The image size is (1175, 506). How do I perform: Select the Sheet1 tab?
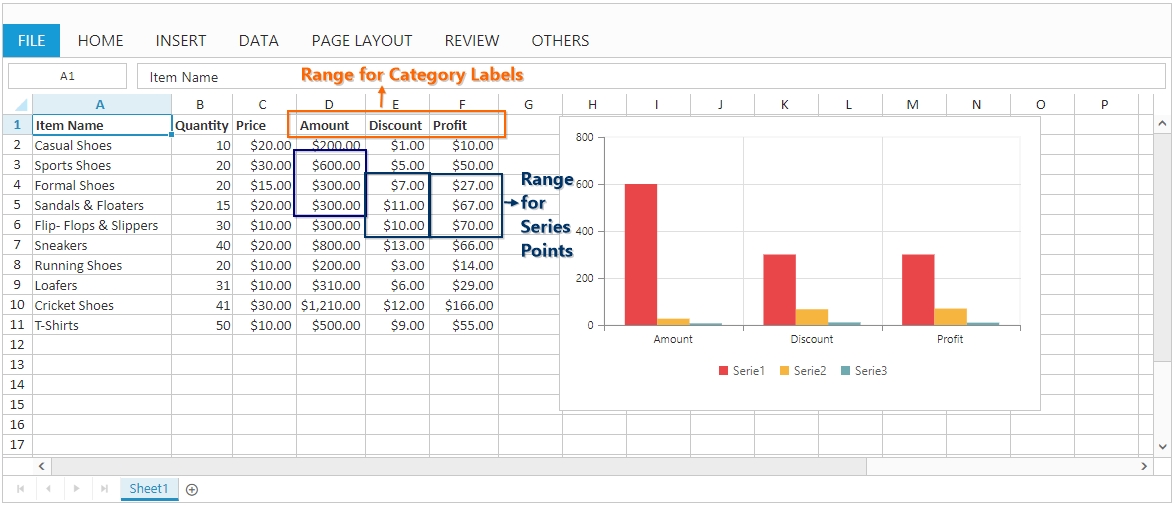coord(149,488)
